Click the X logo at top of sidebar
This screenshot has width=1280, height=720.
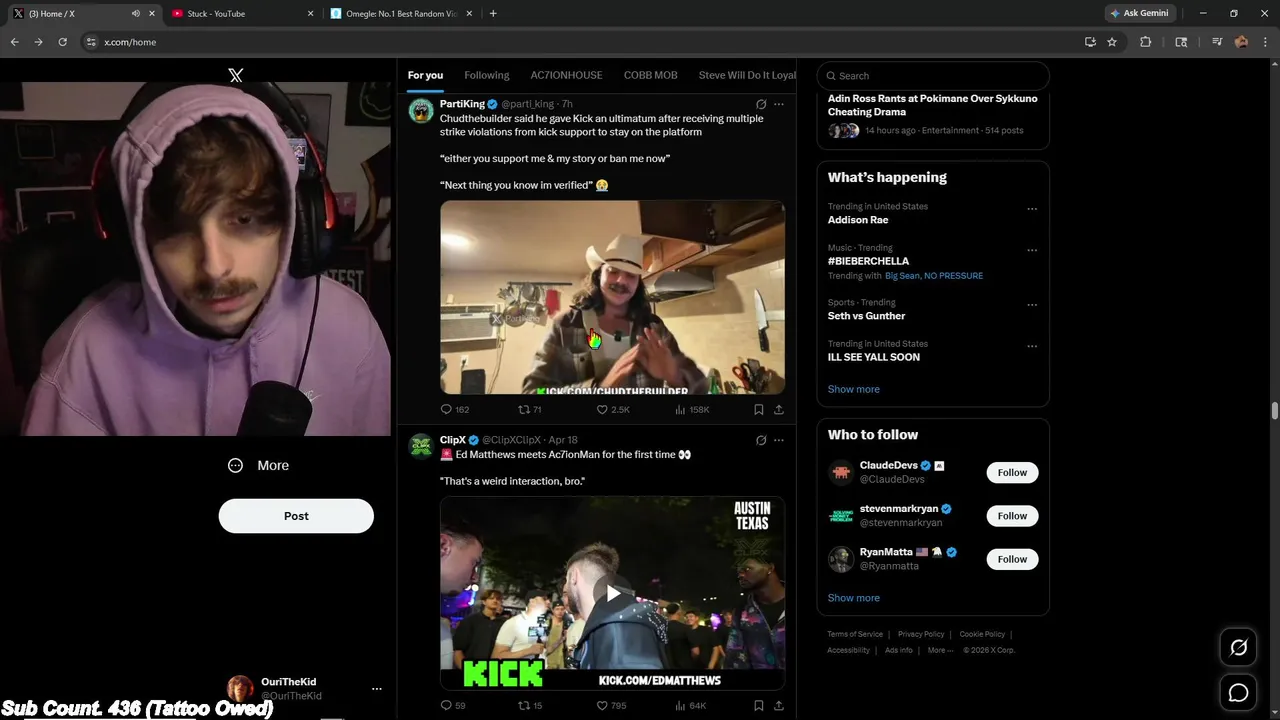tap(235, 75)
